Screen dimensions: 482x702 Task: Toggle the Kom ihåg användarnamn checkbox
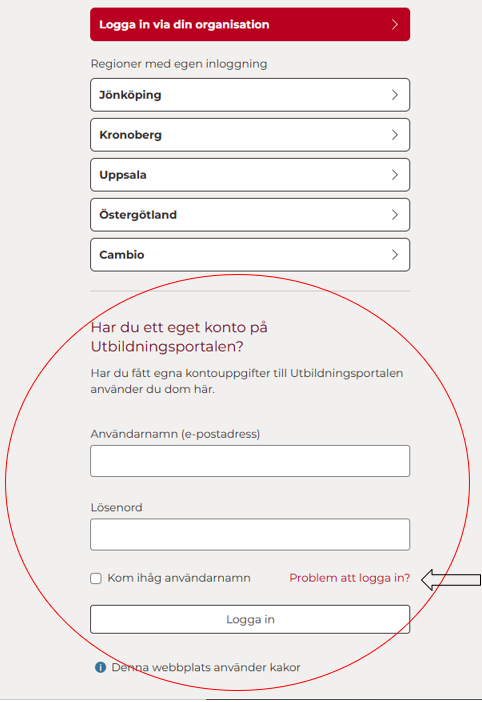[96, 578]
